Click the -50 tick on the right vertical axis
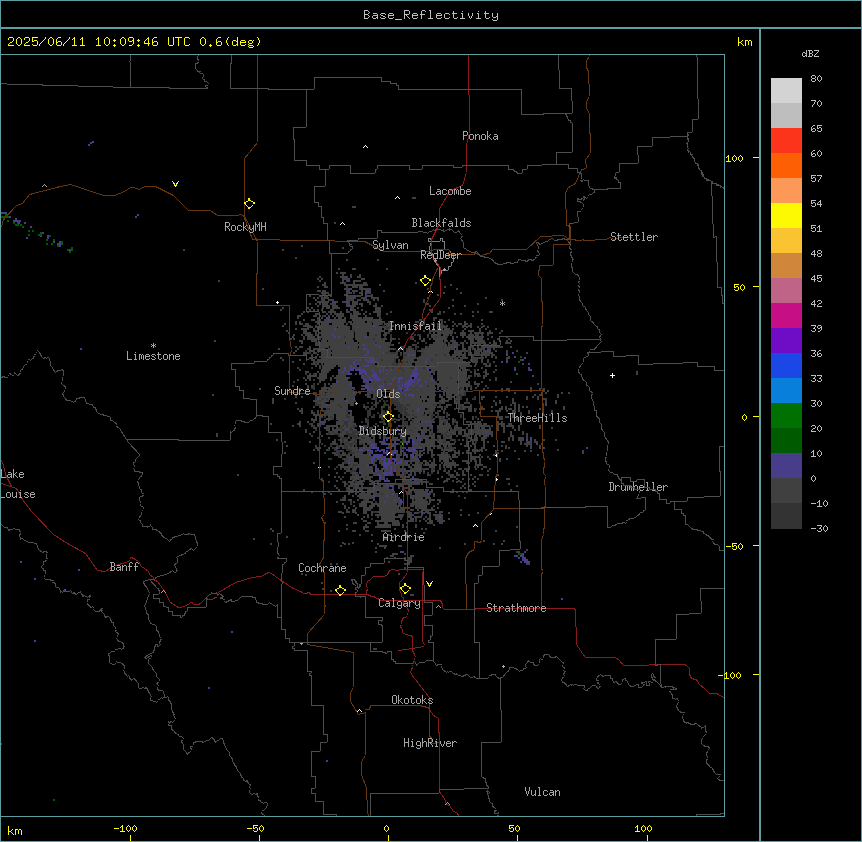862x842 pixels. coord(734,546)
